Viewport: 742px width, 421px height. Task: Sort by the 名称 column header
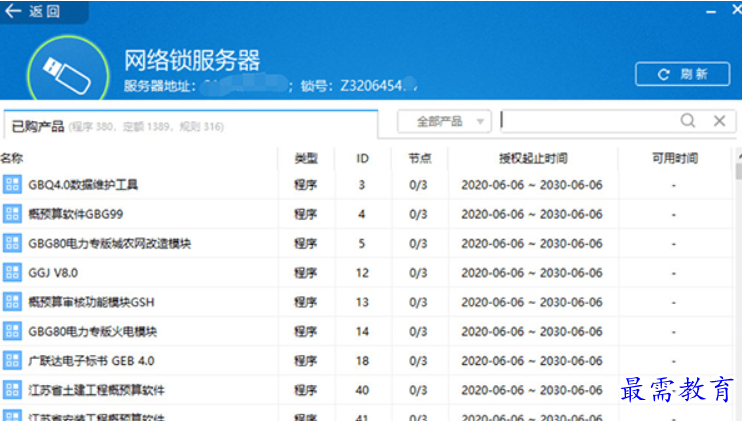tap(12, 158)
